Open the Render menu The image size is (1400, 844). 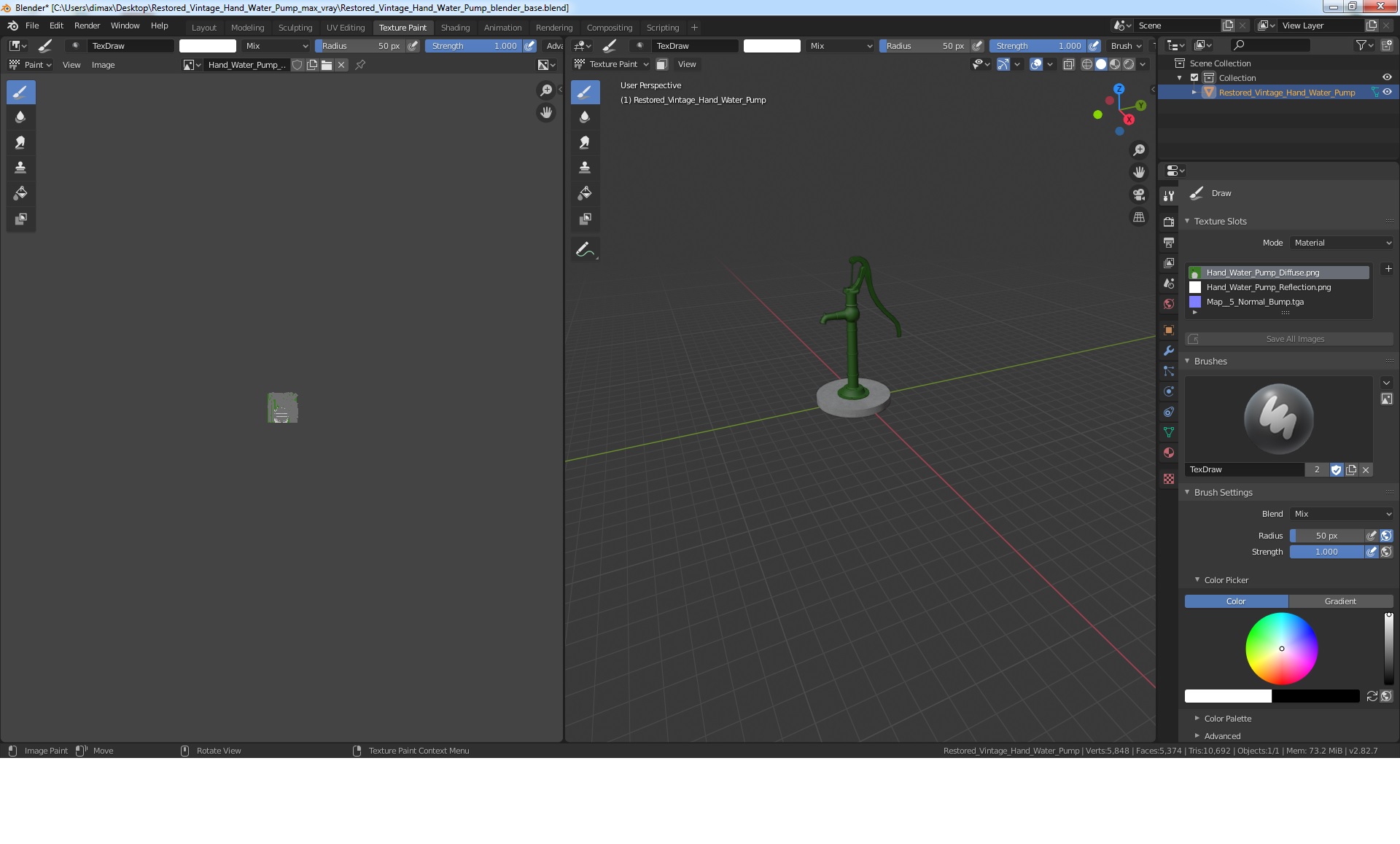(87, 26)
